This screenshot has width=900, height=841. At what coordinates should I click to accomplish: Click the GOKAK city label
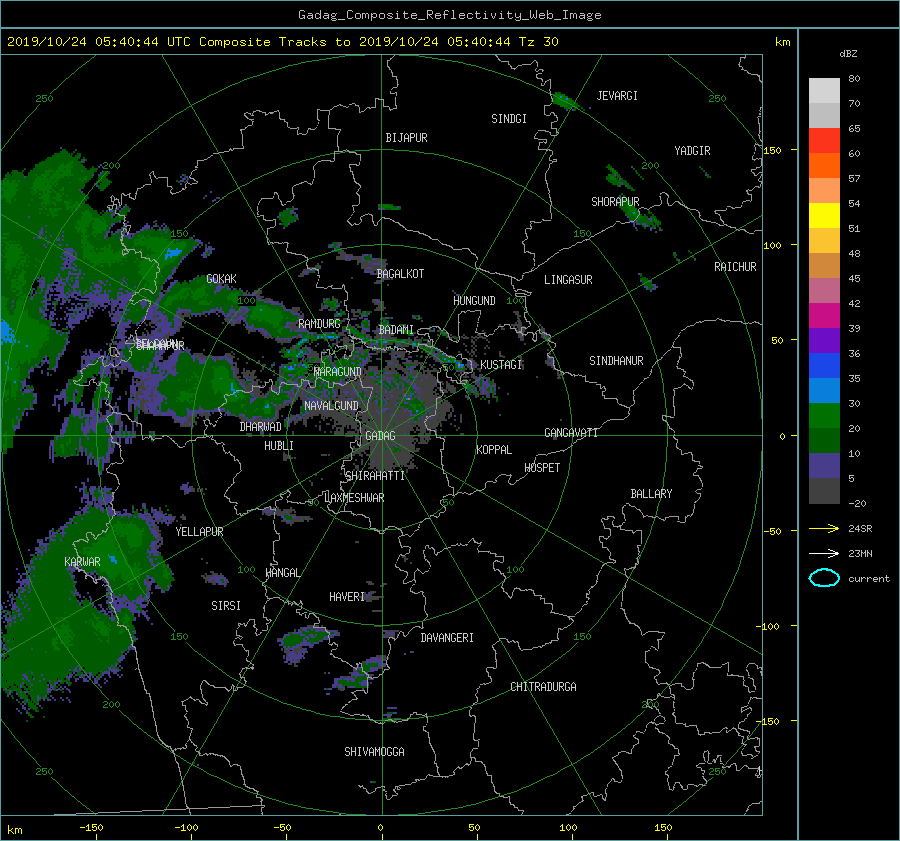[222, 279]
